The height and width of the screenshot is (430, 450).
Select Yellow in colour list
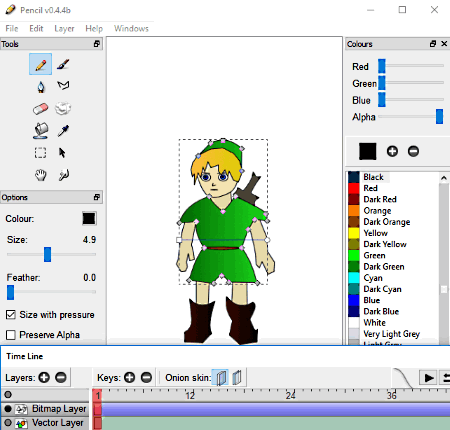point(376,233)
